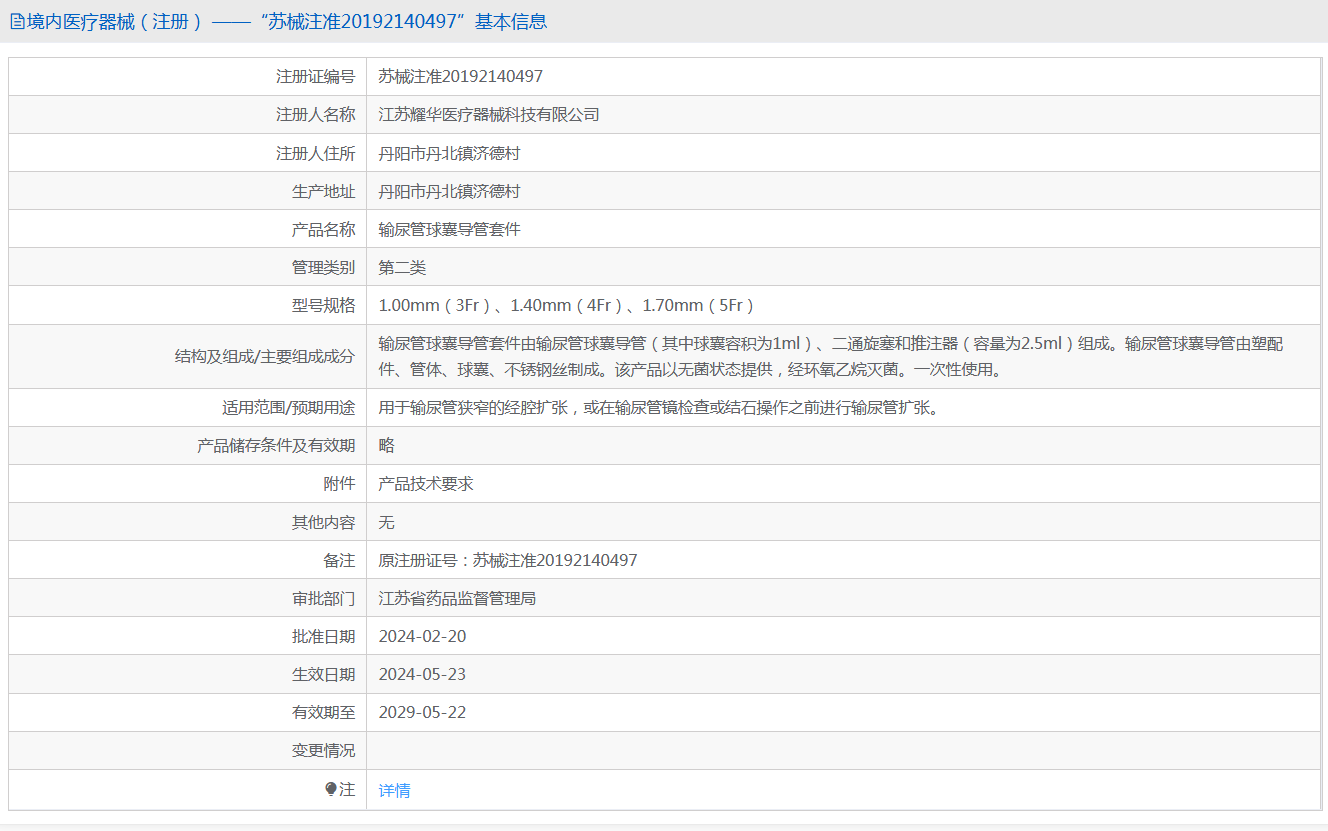This screenshot has width=1328, height=831.
Task: Select the 略 value
Action: [x=387, y=446]
